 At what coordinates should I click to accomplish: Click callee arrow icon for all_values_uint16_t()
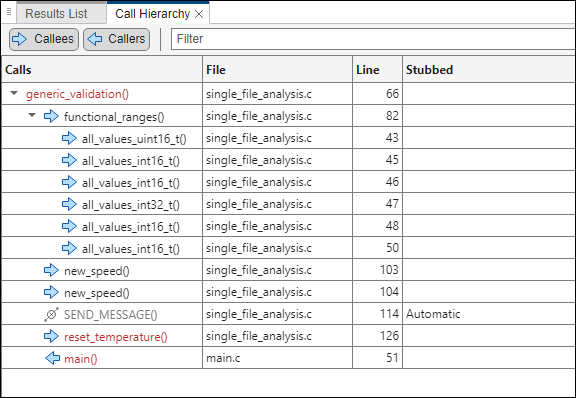69,138
